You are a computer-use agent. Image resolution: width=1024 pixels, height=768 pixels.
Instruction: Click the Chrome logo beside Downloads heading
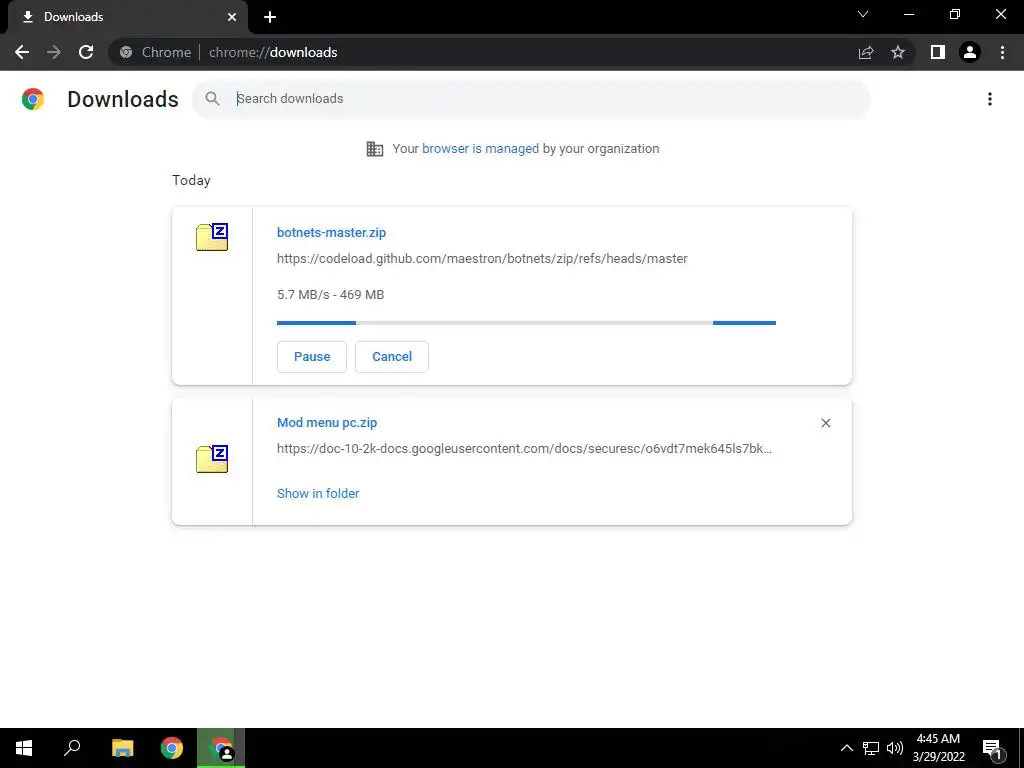pyautogui.click(x=33, y=99)
